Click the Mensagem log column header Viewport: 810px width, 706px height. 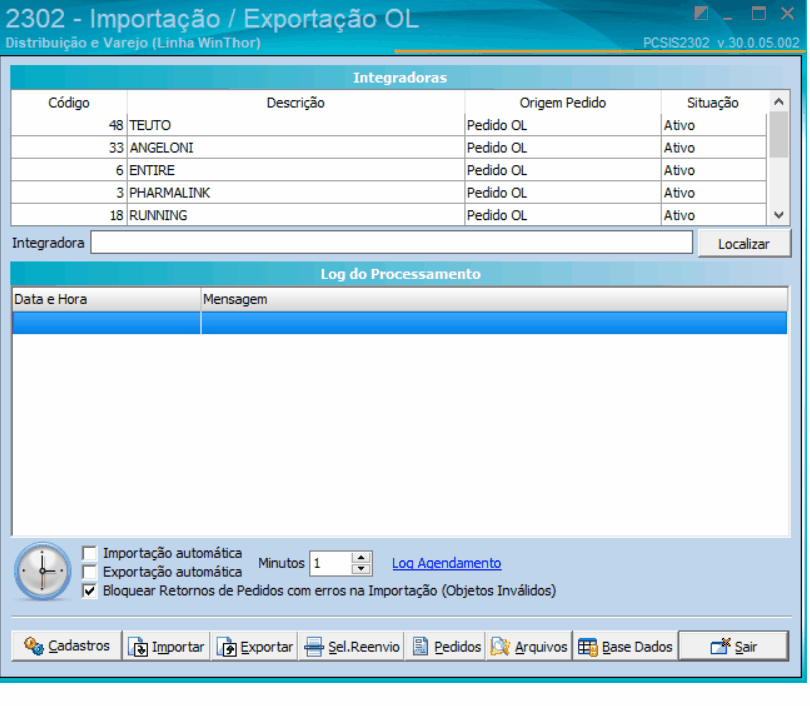pyautogui.click(x=494, y=299)
